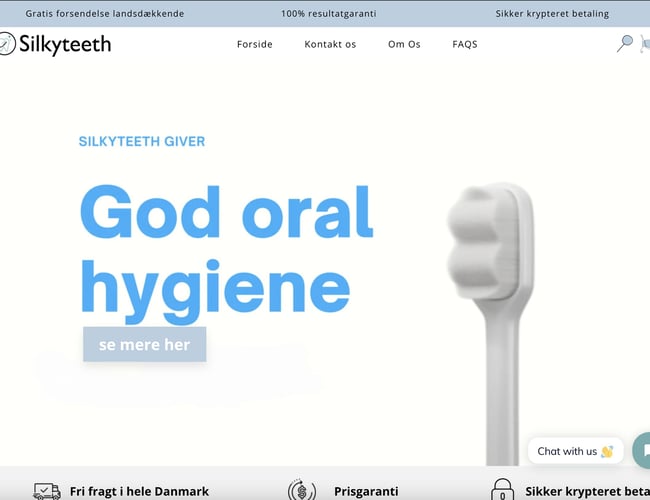Viewport: 650px width, 500px height.
Task: Click the Silkyteeth brand name text
Action: click(x=65, y=44)
